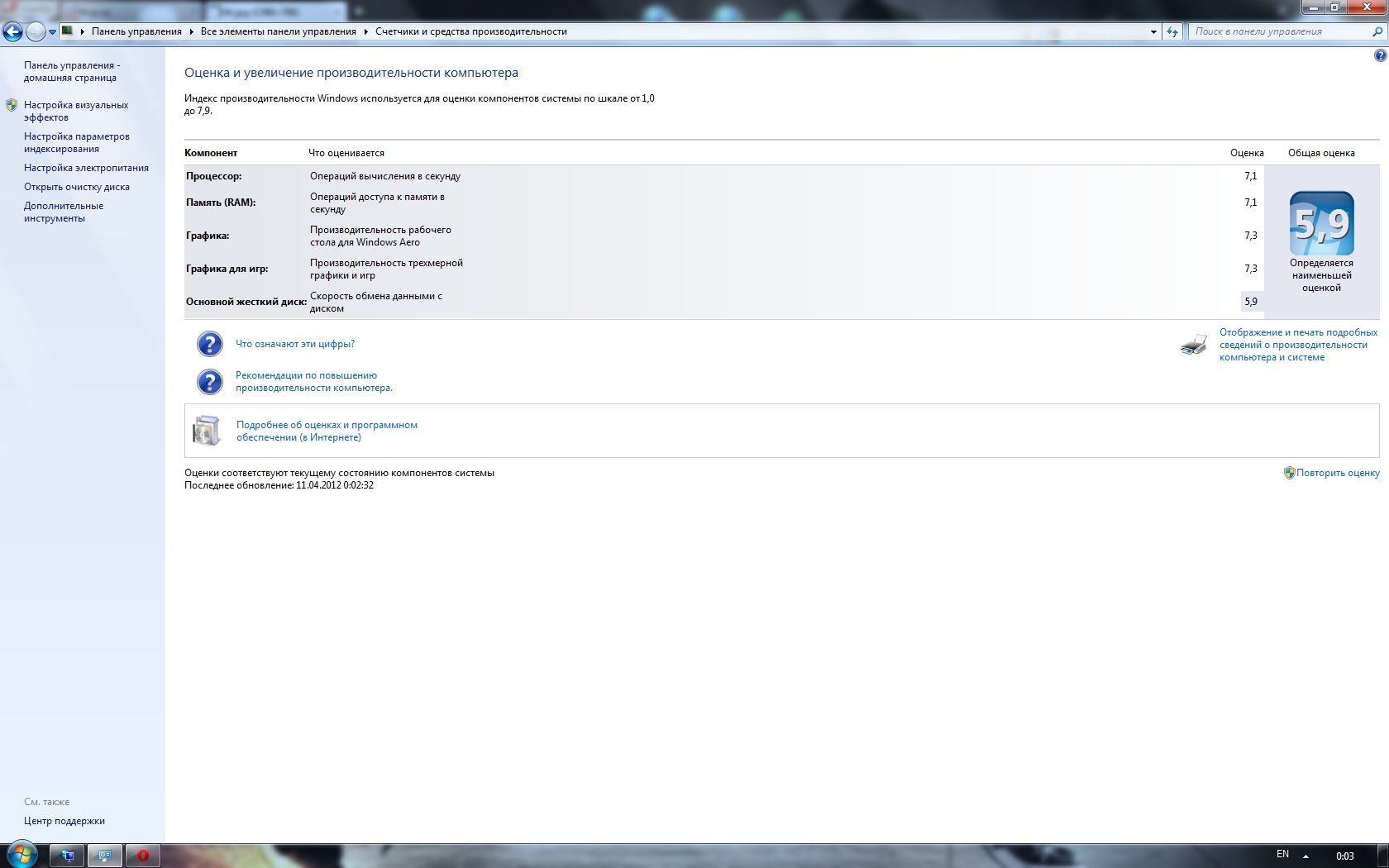
Task: Click the Процессор row label
Action: [x=214, y=176]
